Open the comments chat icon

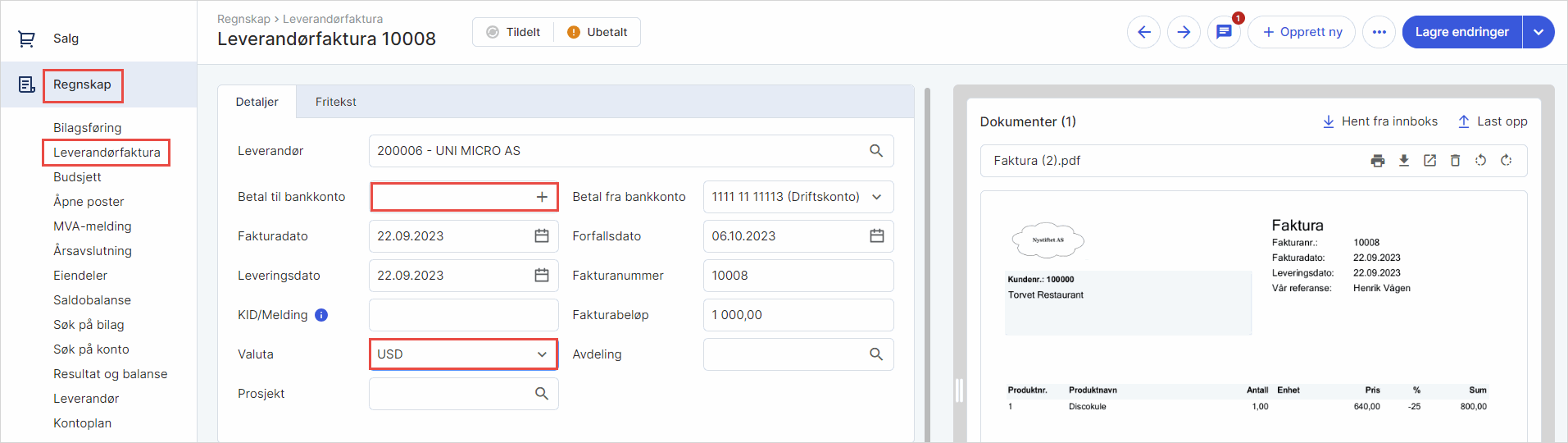(1224, 32)
